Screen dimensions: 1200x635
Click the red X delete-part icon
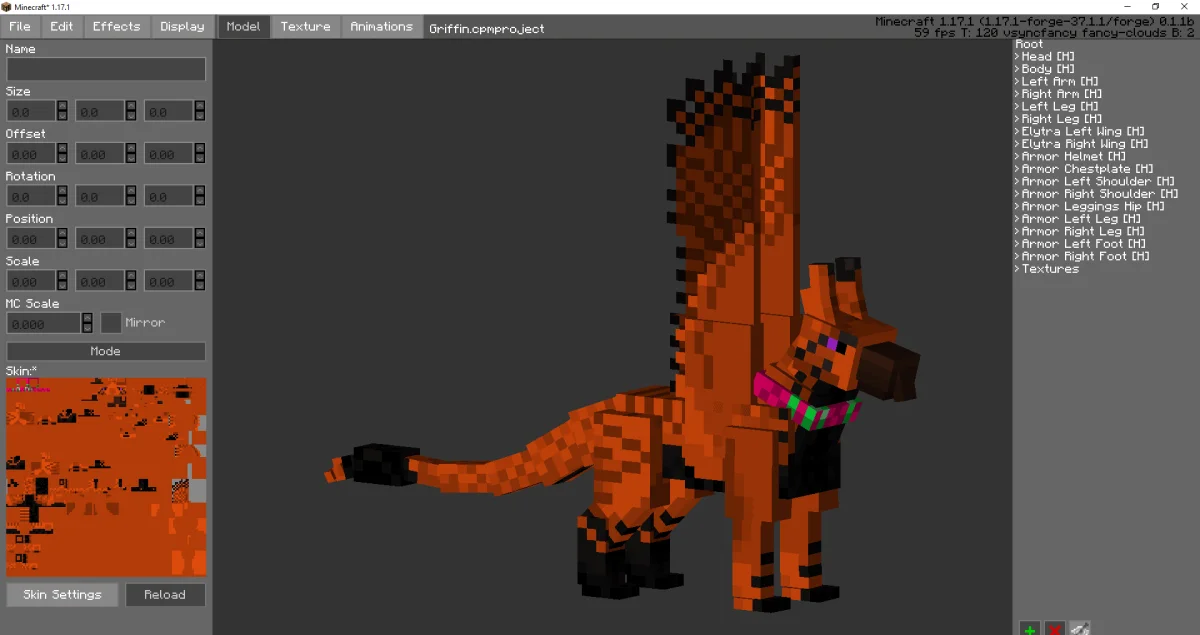click(x=1054, y=628)
